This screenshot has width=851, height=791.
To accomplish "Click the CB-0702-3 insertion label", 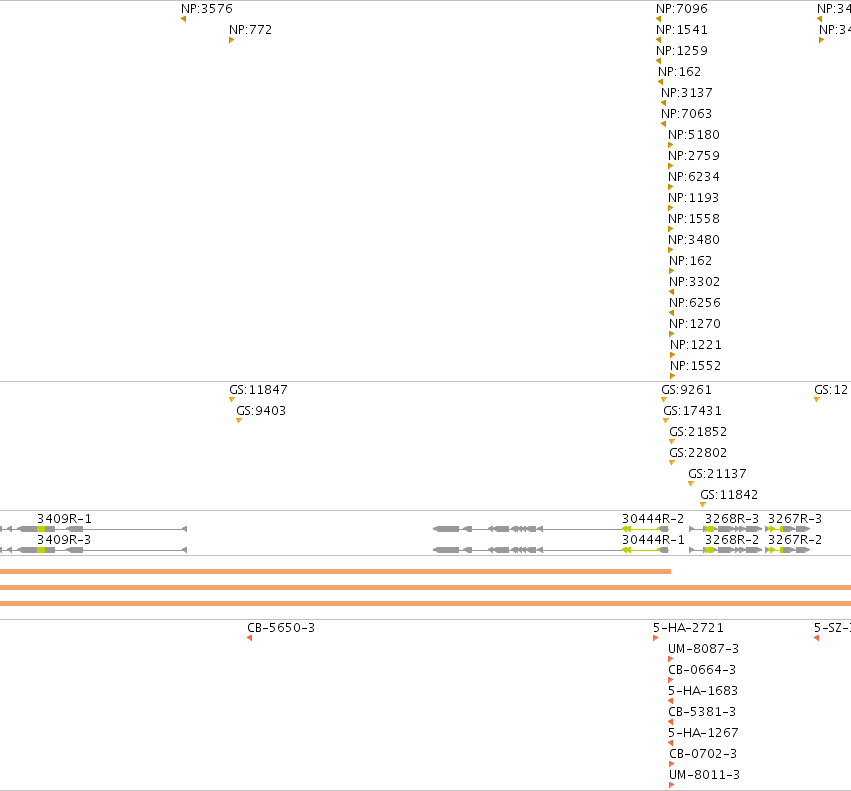I will (x=703, y=754).
